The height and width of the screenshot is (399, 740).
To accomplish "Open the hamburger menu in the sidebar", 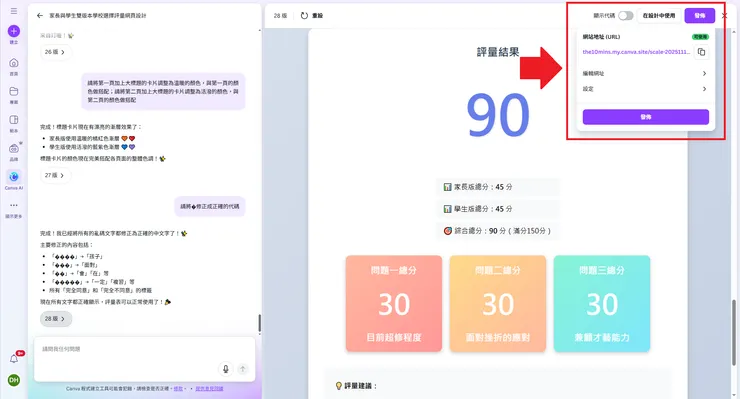I will coord(14,11).
